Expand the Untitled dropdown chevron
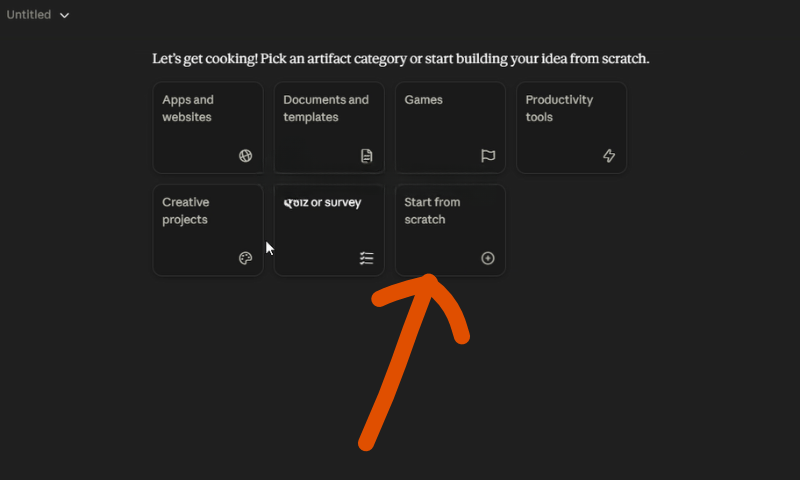The width and height of the screenshot is (800, 480). coord(64,15)
